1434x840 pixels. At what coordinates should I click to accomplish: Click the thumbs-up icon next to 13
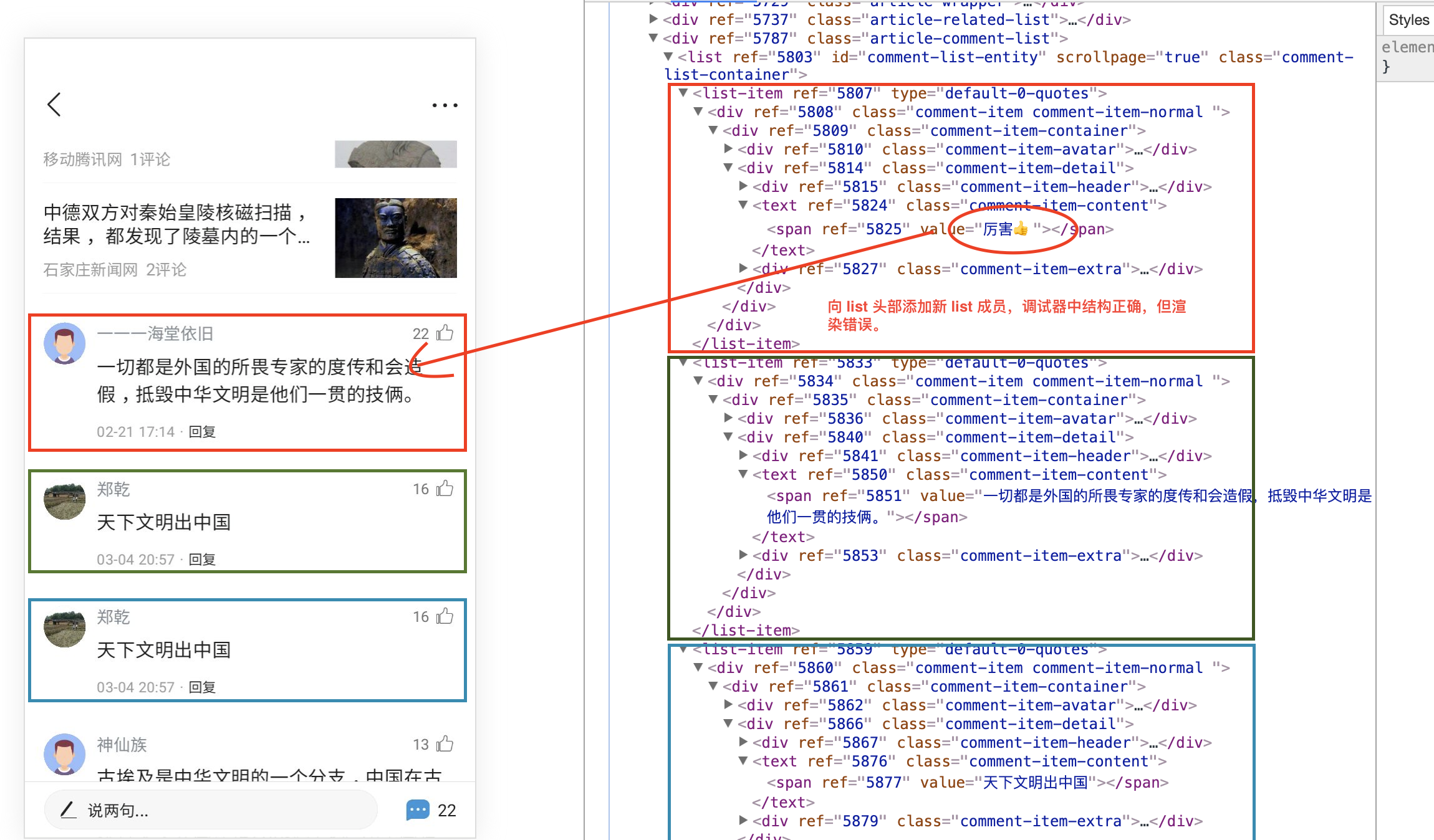tap(444, 743)
